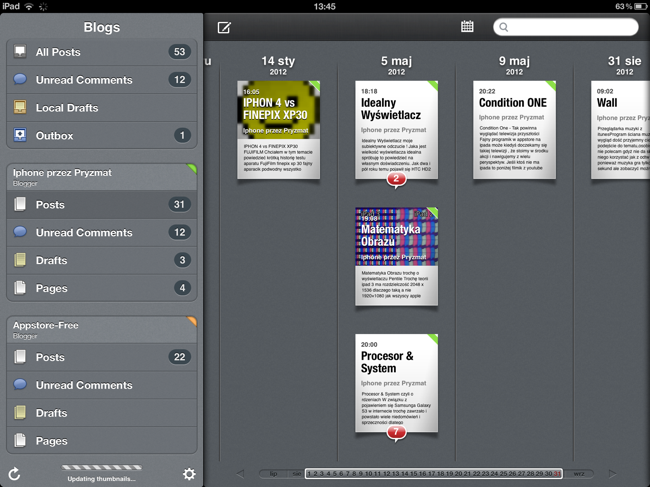650x487 pixels.
Task: Open IPHON 4 vs FINEPIX XP30 post
Action: pyautogui.click(x=278, y=130)
